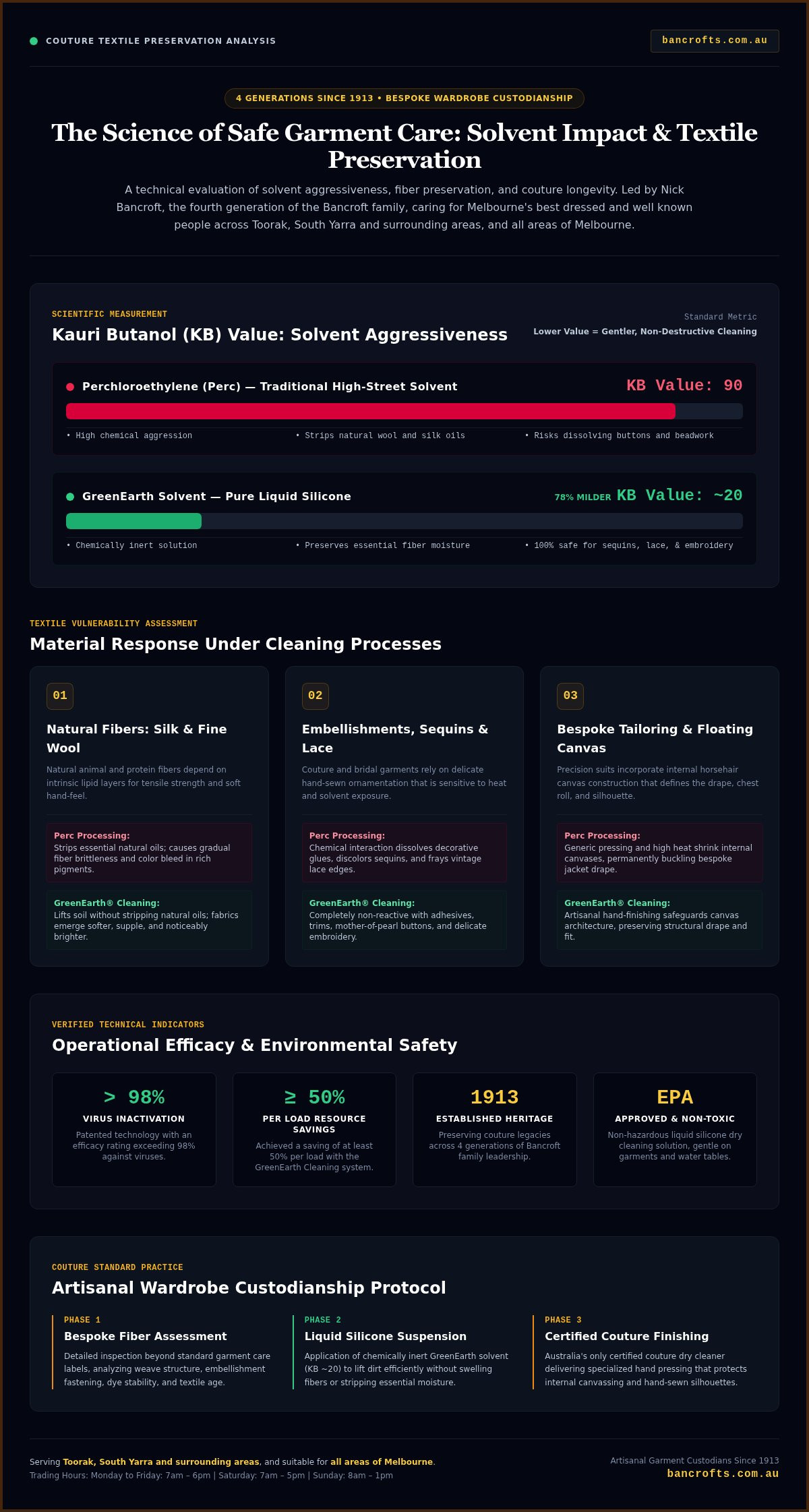Click the '78% MILDER' label

tap(582, 497)
